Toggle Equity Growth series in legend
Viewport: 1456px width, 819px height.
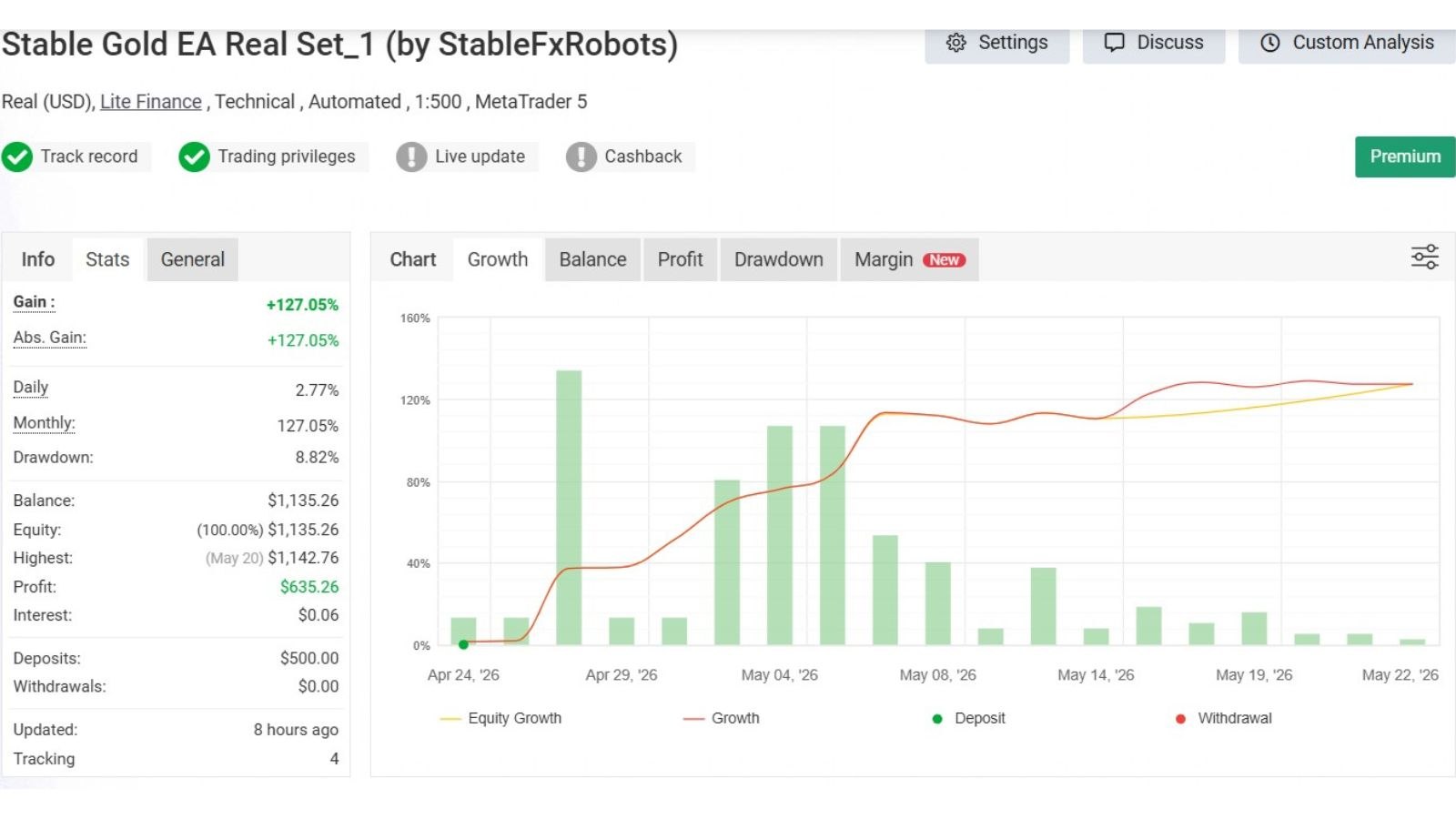[500, 718]
